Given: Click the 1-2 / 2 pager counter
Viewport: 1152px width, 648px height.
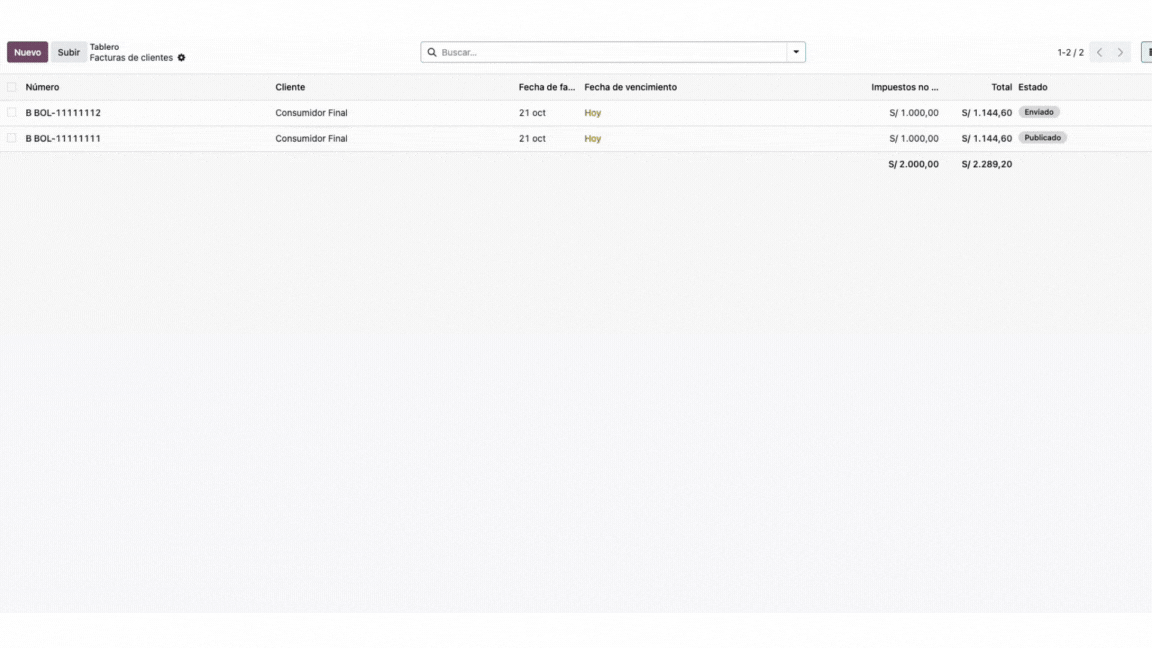Looking at the screenshot, I should pyautogui.click(x=1070, y=52).
